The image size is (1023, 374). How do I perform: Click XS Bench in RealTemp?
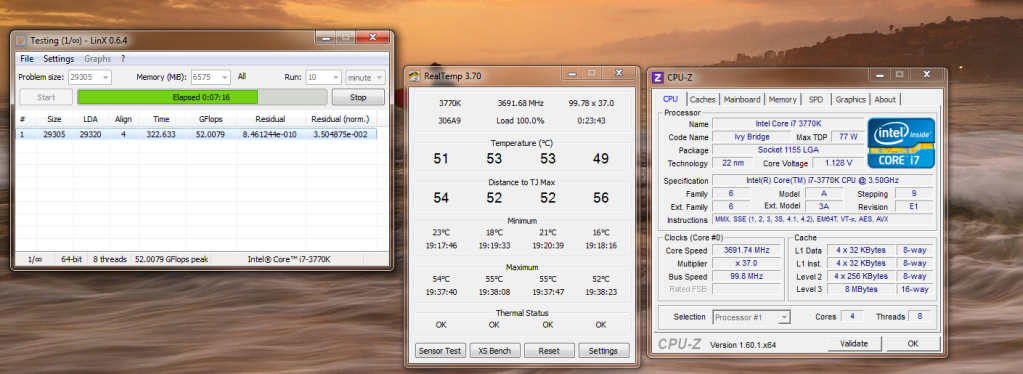[495, 351]
